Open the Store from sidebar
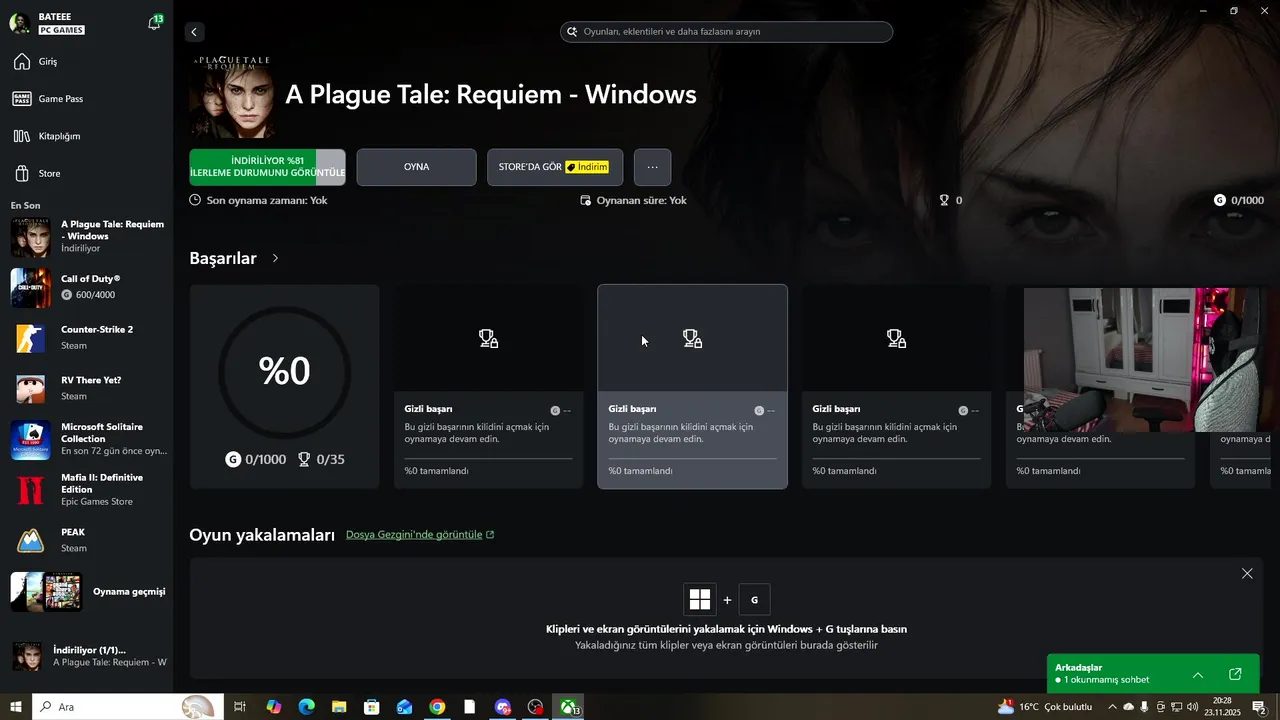Screen dimensions: 1280x720 pos(49,174)
